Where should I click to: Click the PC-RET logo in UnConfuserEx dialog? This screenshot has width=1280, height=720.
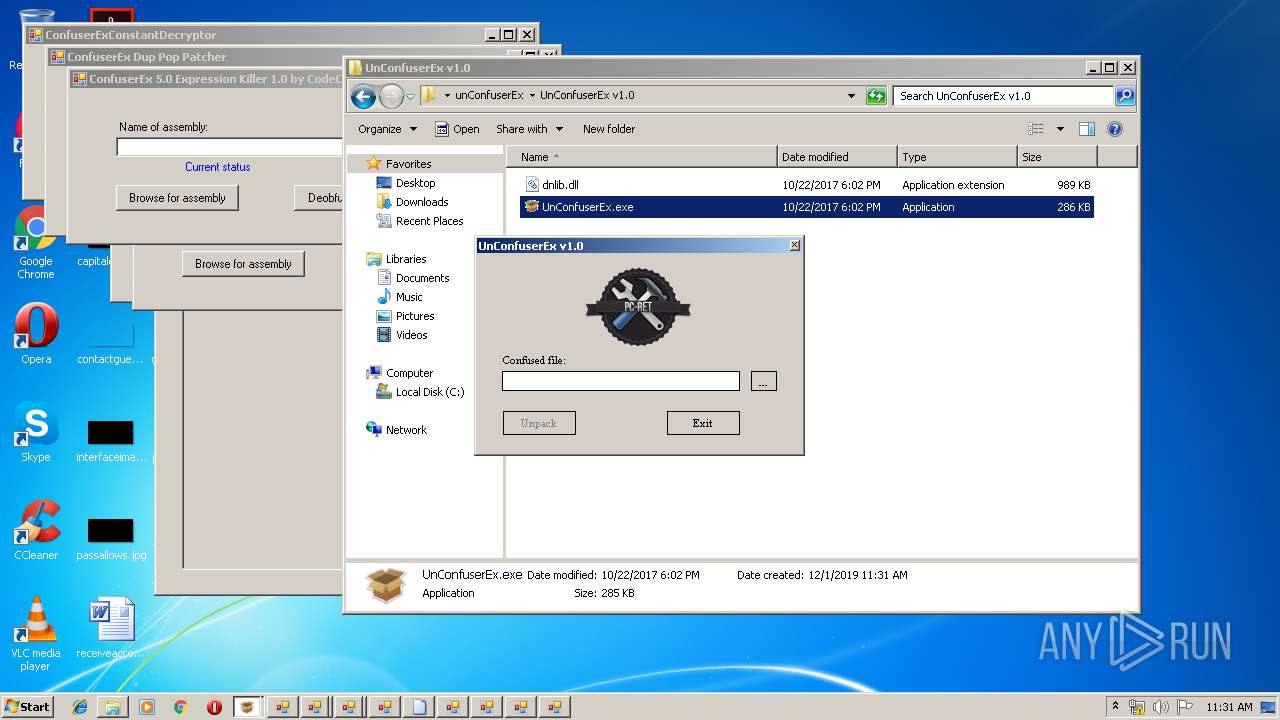click(638, 307)
